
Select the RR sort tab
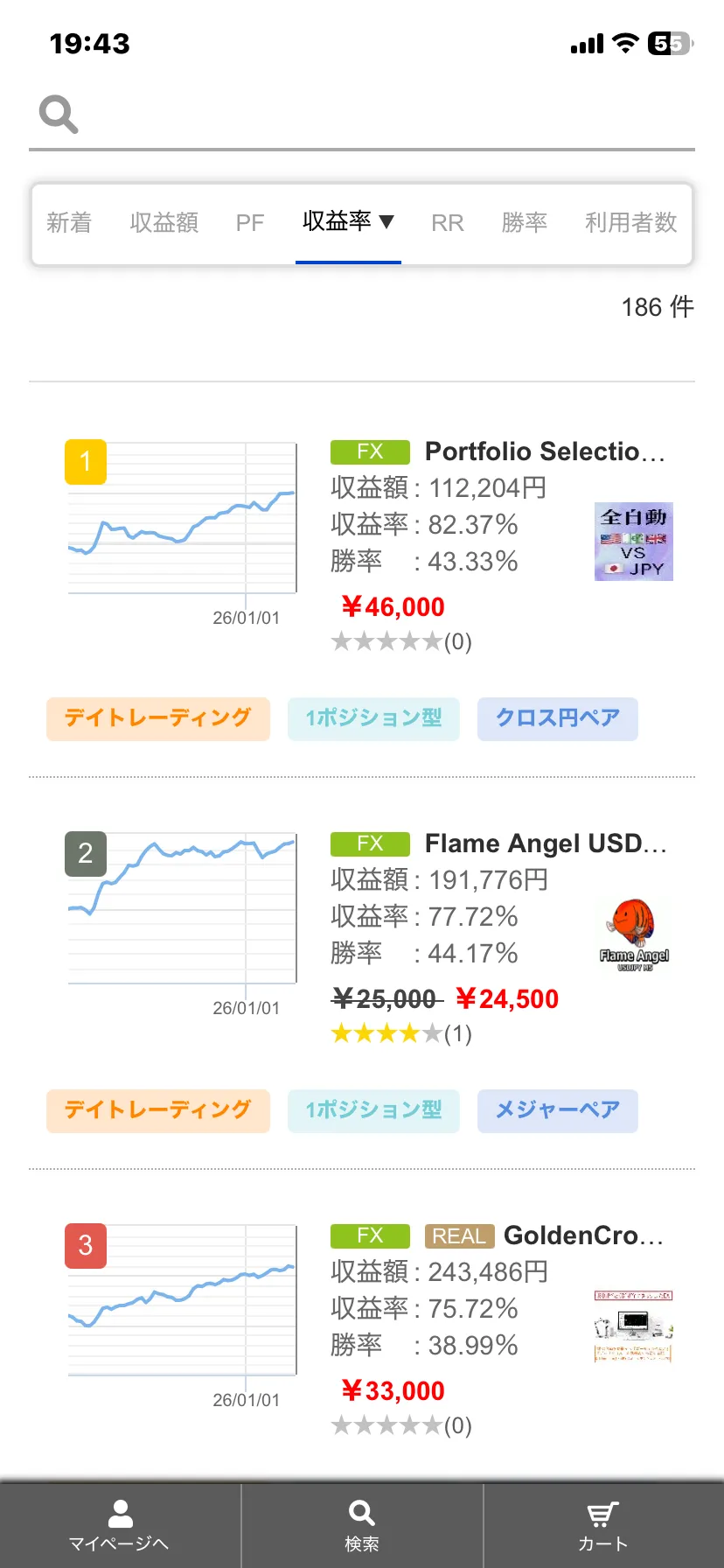tap(448, 223)
